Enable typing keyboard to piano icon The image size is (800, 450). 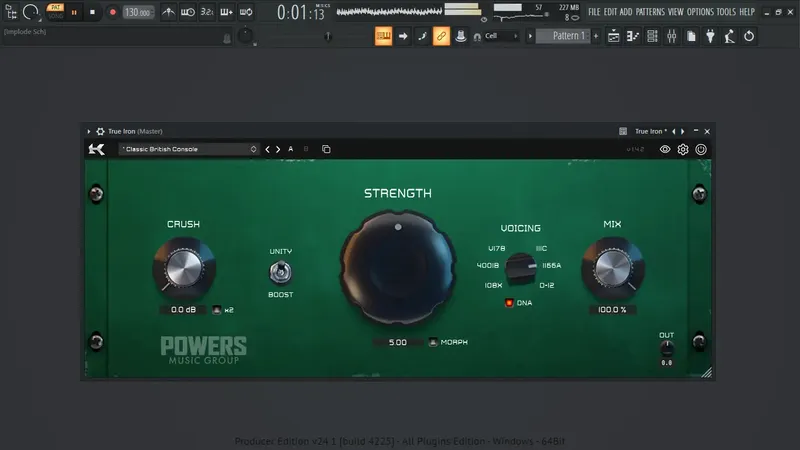(383, 36)
